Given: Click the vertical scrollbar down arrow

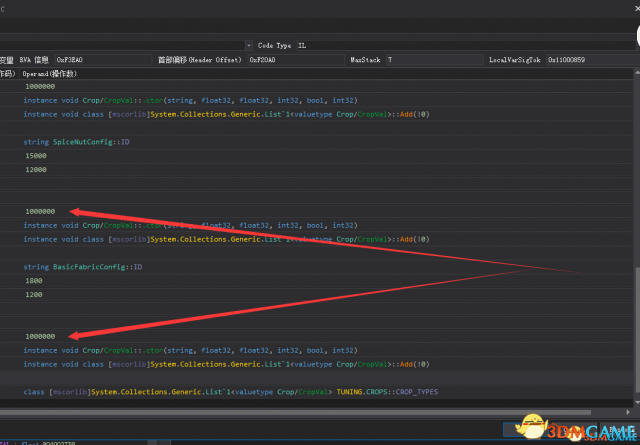Looking at the screenshot, I should pos(637,403).
